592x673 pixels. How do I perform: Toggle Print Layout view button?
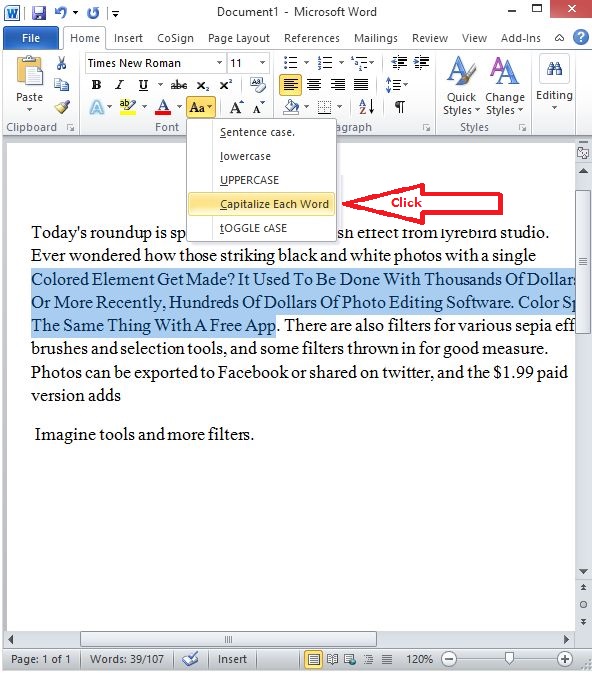tap(313, 659)
